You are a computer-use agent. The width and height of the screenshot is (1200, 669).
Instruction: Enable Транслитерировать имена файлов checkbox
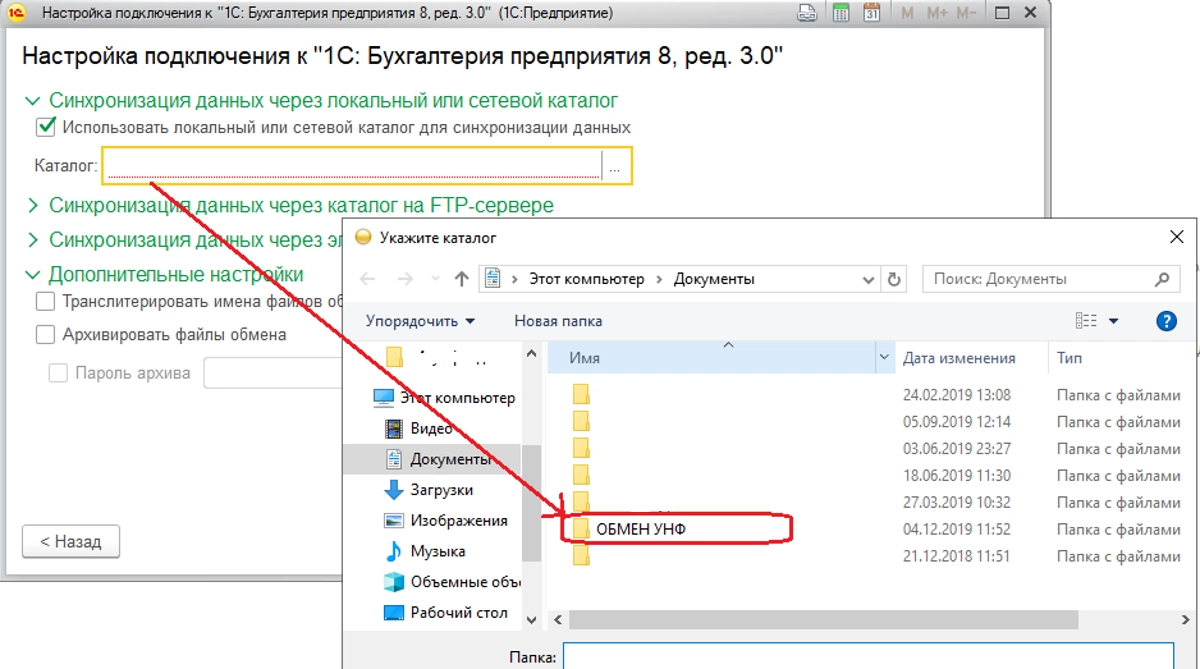[x=45, y=301]
